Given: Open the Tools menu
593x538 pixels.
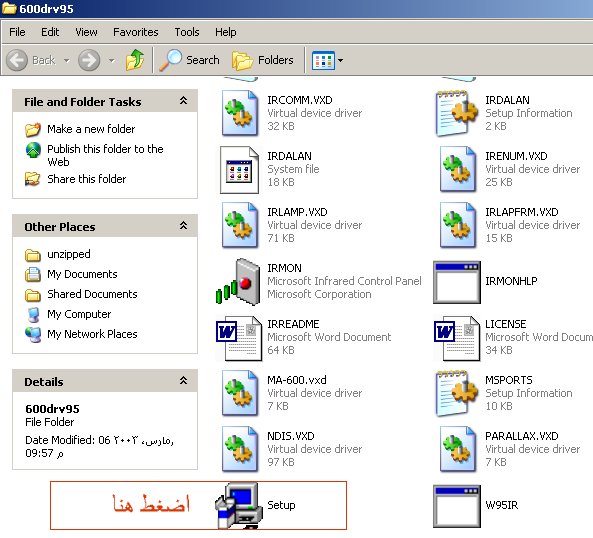Looking at the screenshot, I should 187,32.
